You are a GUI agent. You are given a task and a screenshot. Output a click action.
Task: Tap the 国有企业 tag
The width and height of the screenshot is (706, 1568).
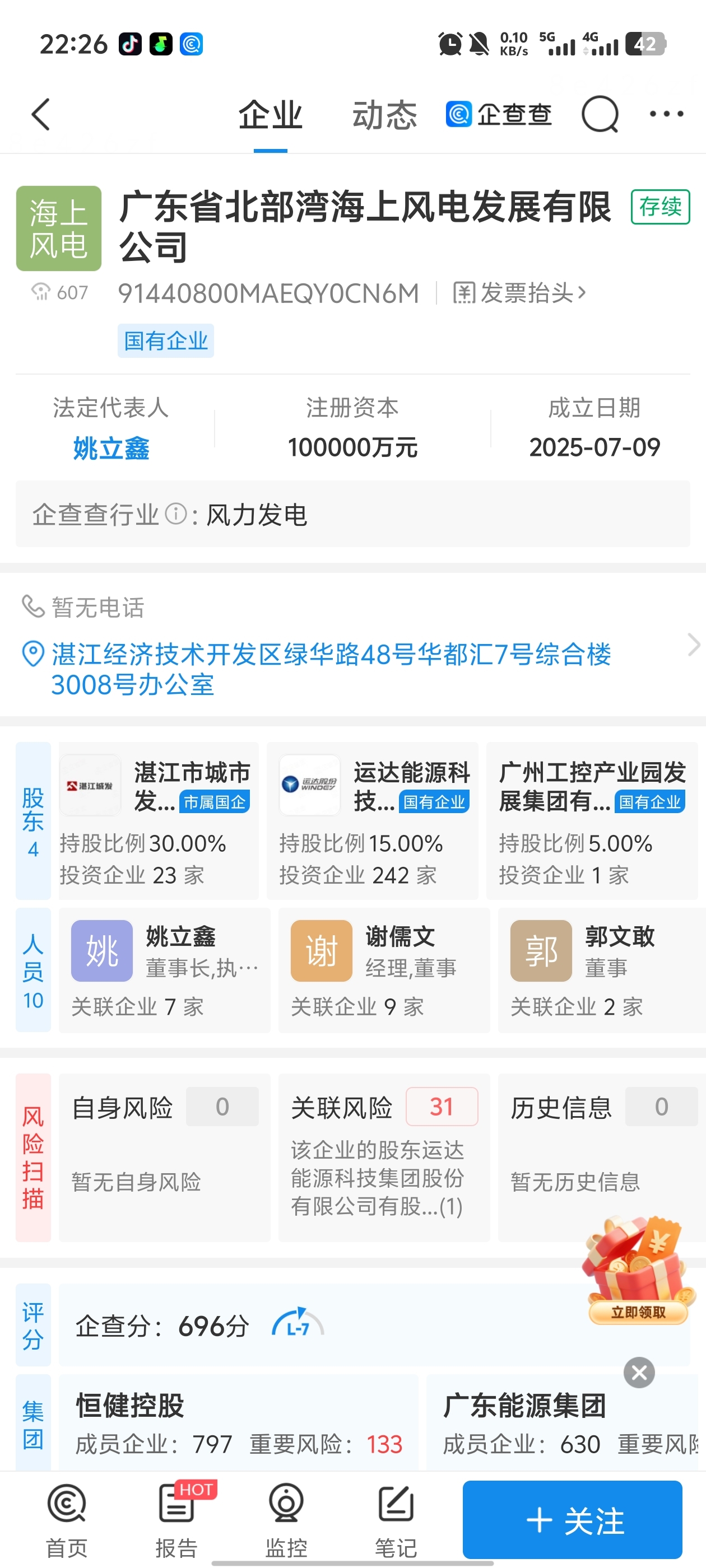(x=166, y=341)
